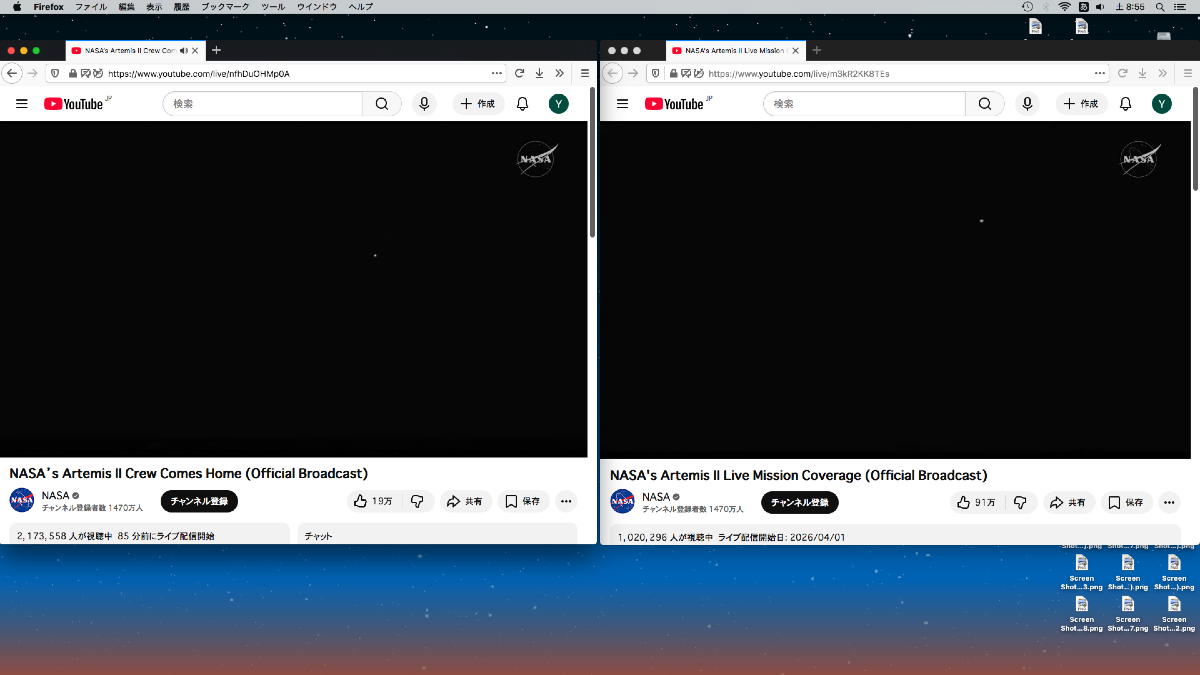Focus YouTube search field in right window
The width and height of the screenshot is (1200, 675).
click(865, 104)
